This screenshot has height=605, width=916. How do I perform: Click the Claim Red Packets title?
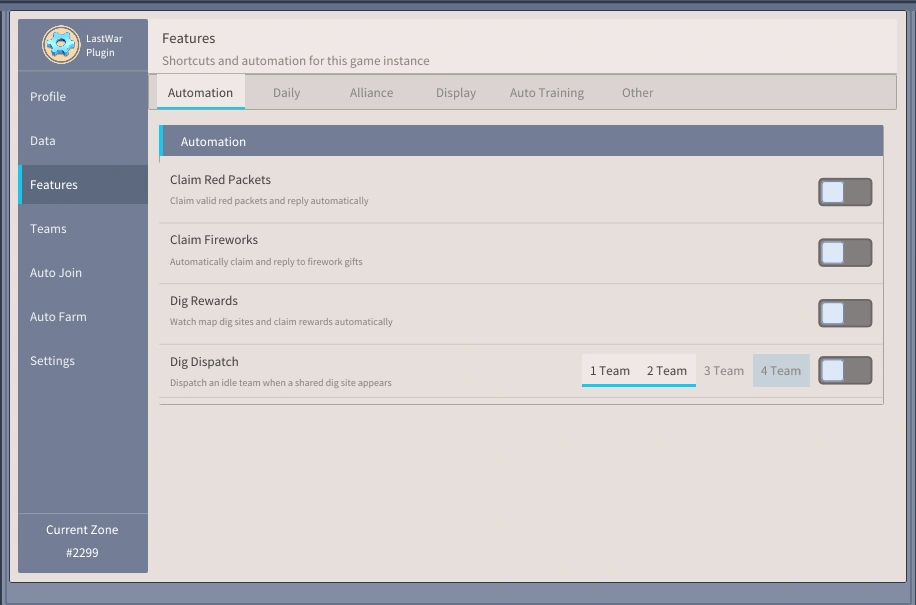point(220,180)
